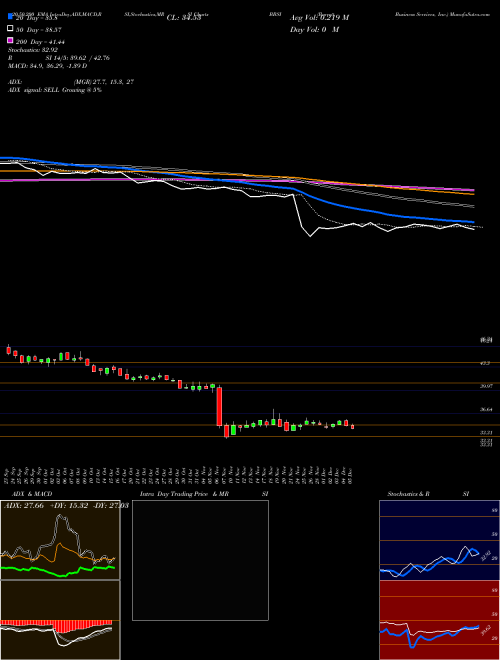Viewport: 500px width, 660px height.
Task: Click the blue Stochastics chart panel
Action: click(439, 540)
